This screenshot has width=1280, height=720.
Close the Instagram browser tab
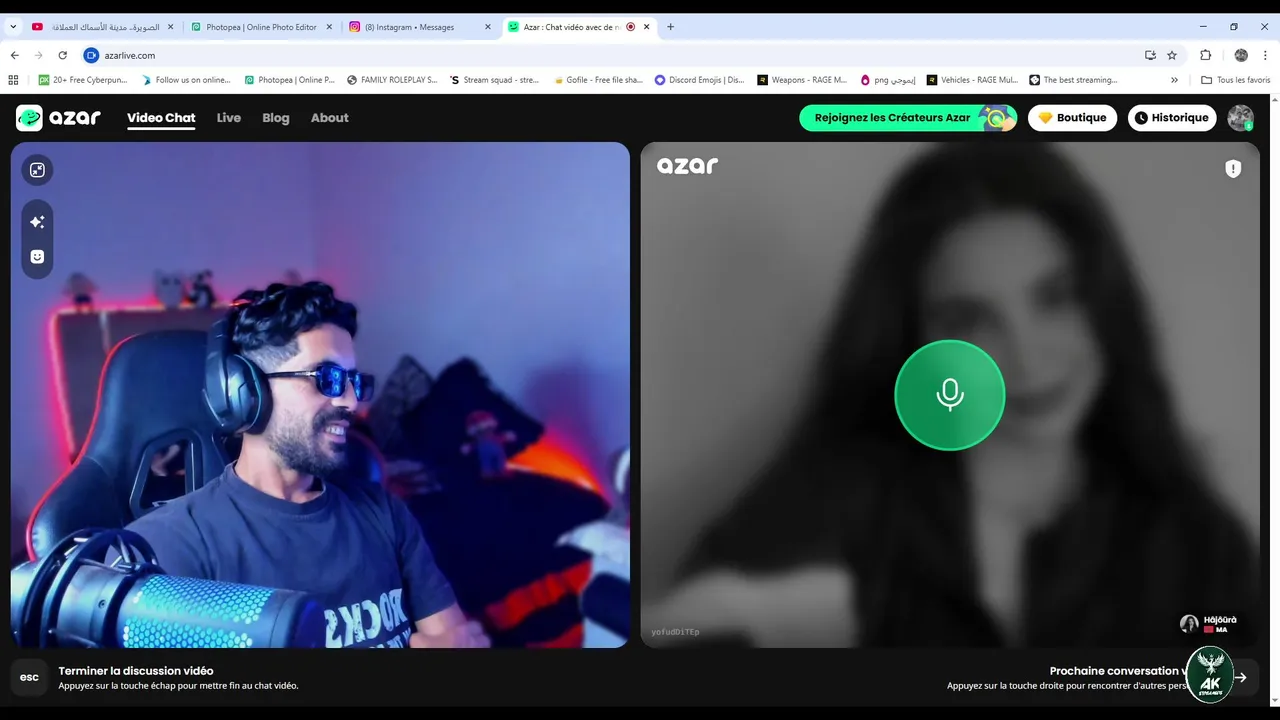click(488, 27)
